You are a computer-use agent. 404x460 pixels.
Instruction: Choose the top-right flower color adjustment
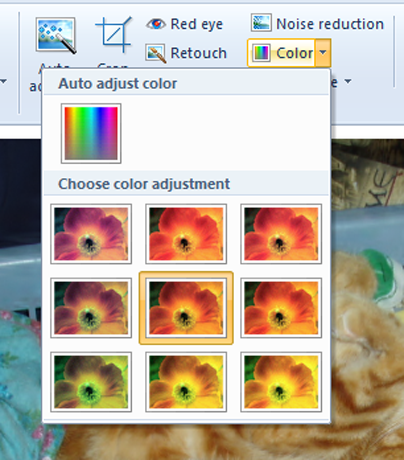(x=281, y=234)
